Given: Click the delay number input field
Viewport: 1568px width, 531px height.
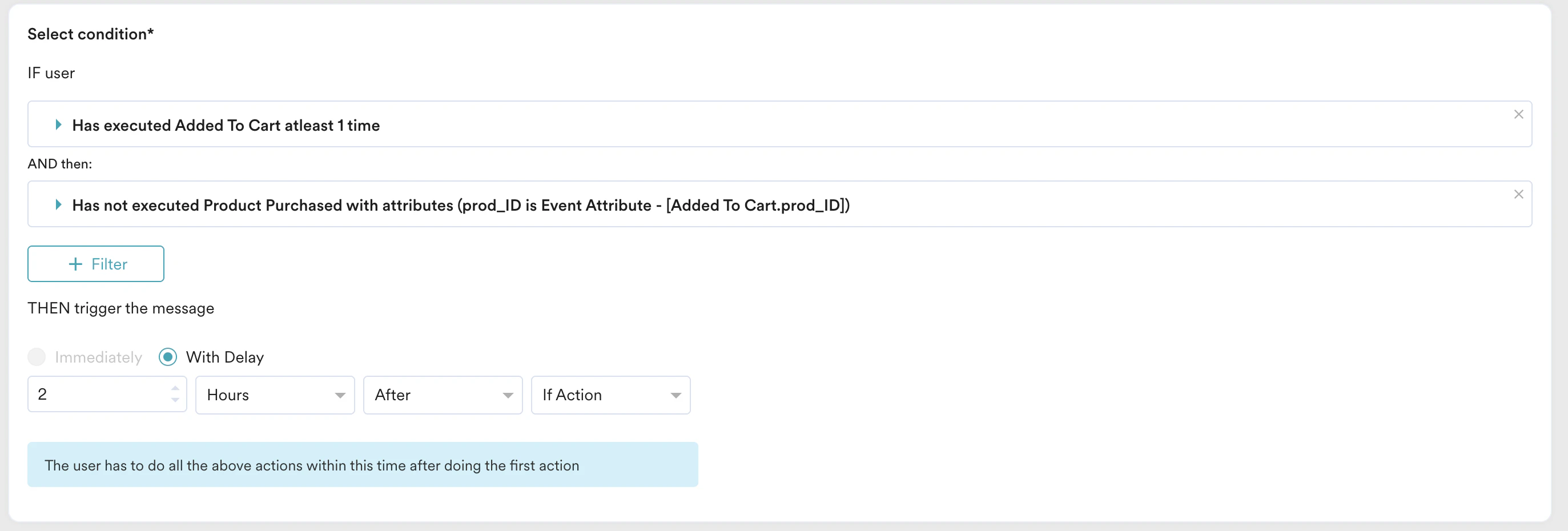Looking at the screenshot, I should click(98, 395).
